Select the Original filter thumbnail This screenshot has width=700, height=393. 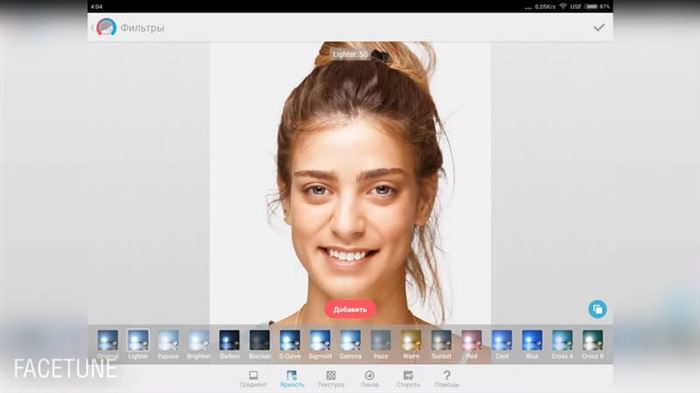pos(108,340)
